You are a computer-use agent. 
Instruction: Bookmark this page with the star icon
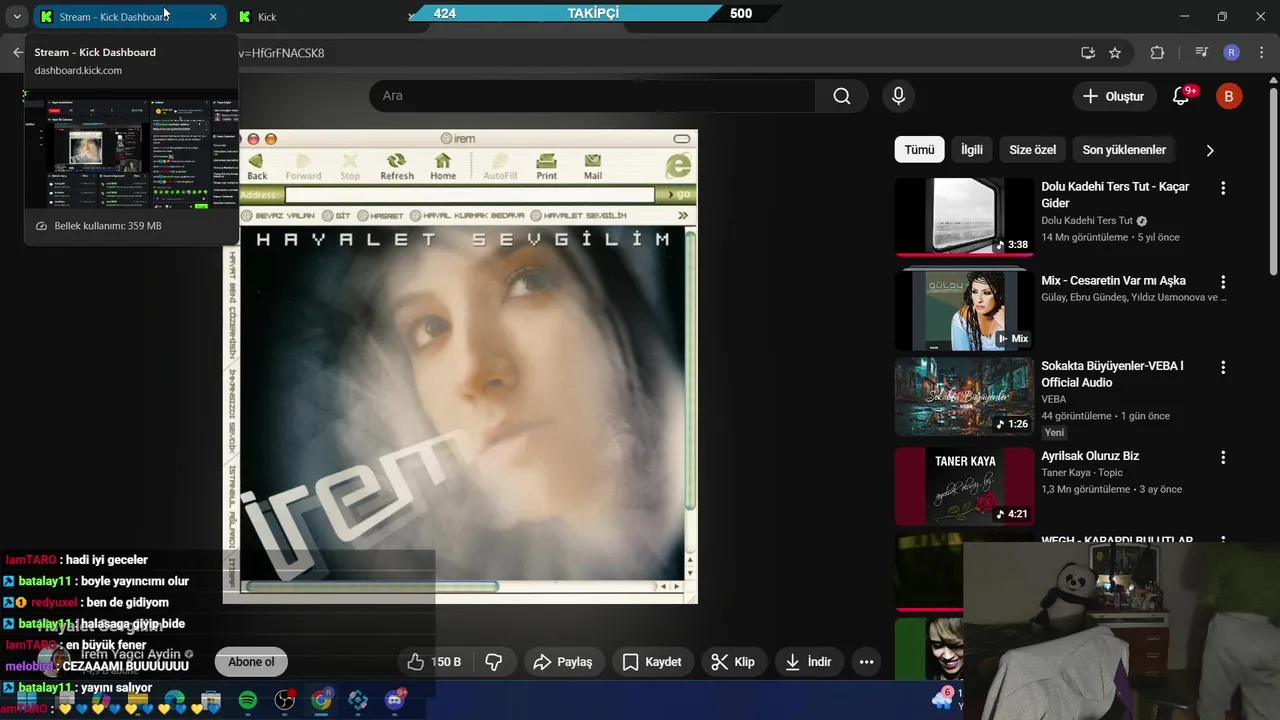[1115, 53]
